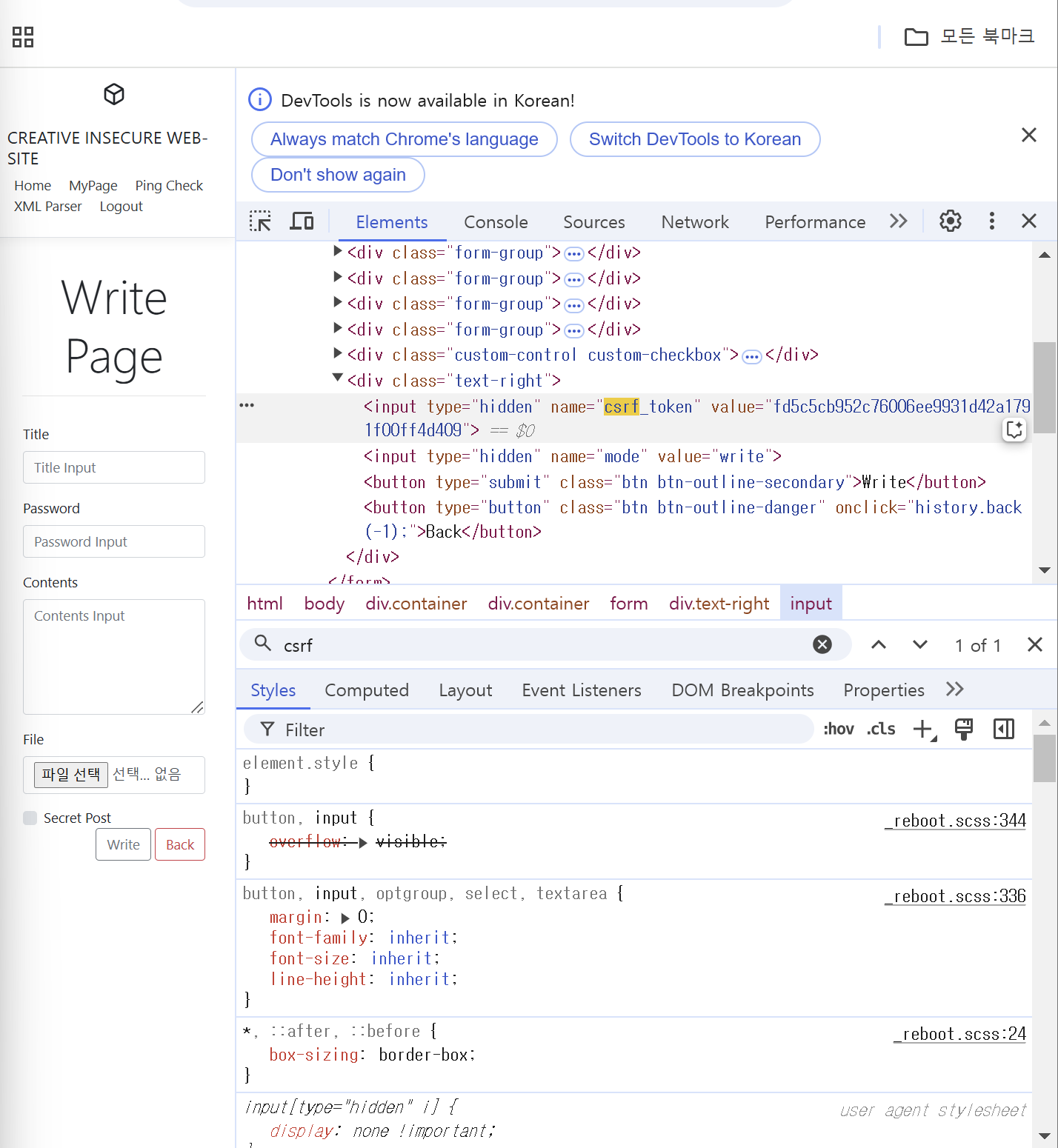
Task: Expand the second form-group div
Action: [338, 278]
